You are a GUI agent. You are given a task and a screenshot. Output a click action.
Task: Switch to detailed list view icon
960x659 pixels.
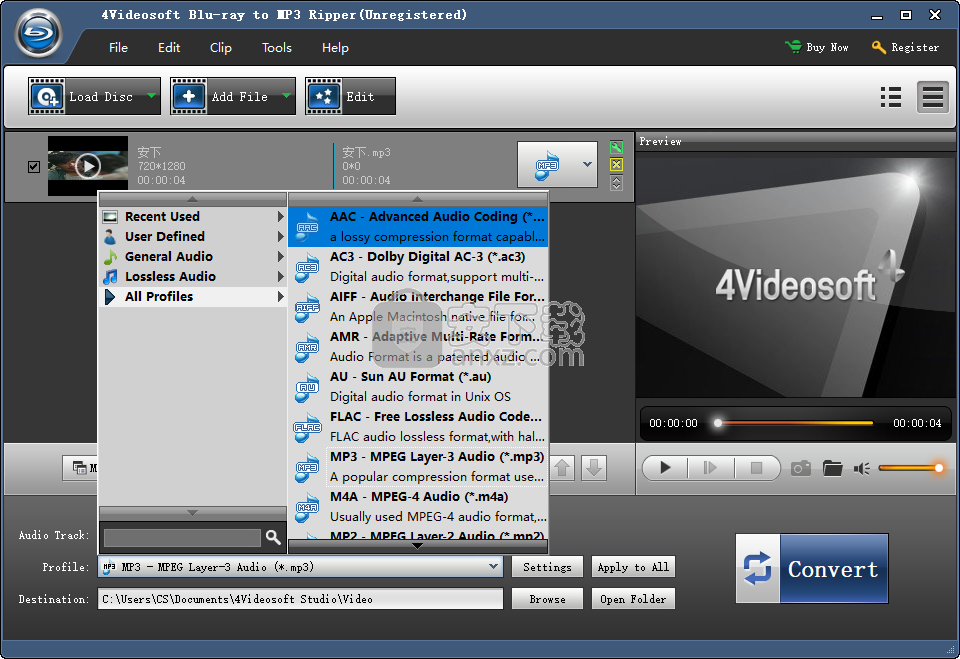pyautogui.click(x=932, y=97)
